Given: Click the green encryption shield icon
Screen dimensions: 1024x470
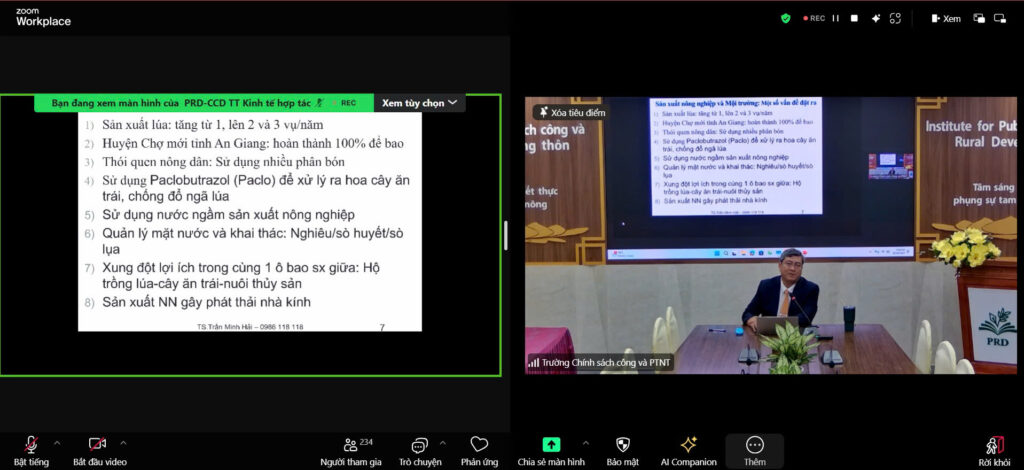Looking at the screenshot, I should point(786,18).
